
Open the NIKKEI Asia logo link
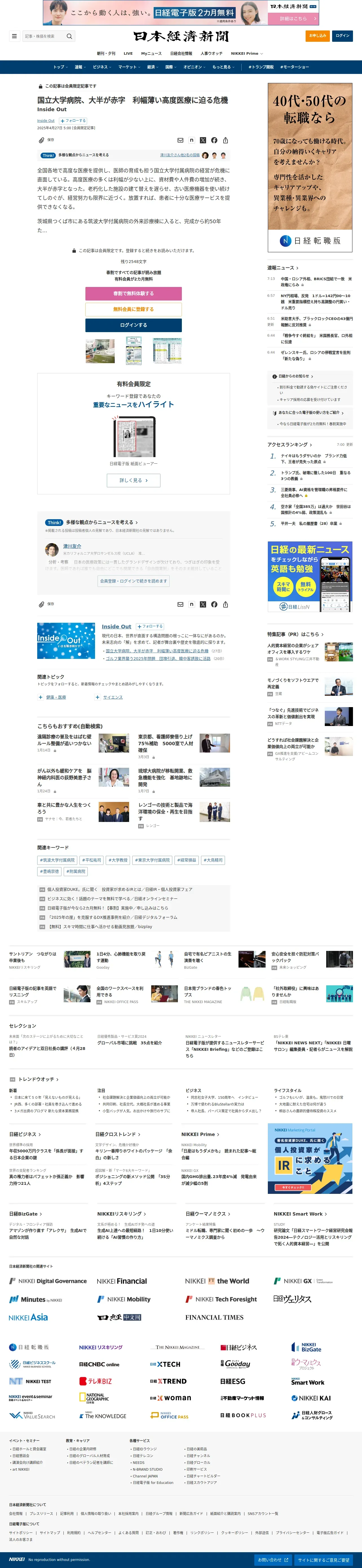click(28, 1317)
